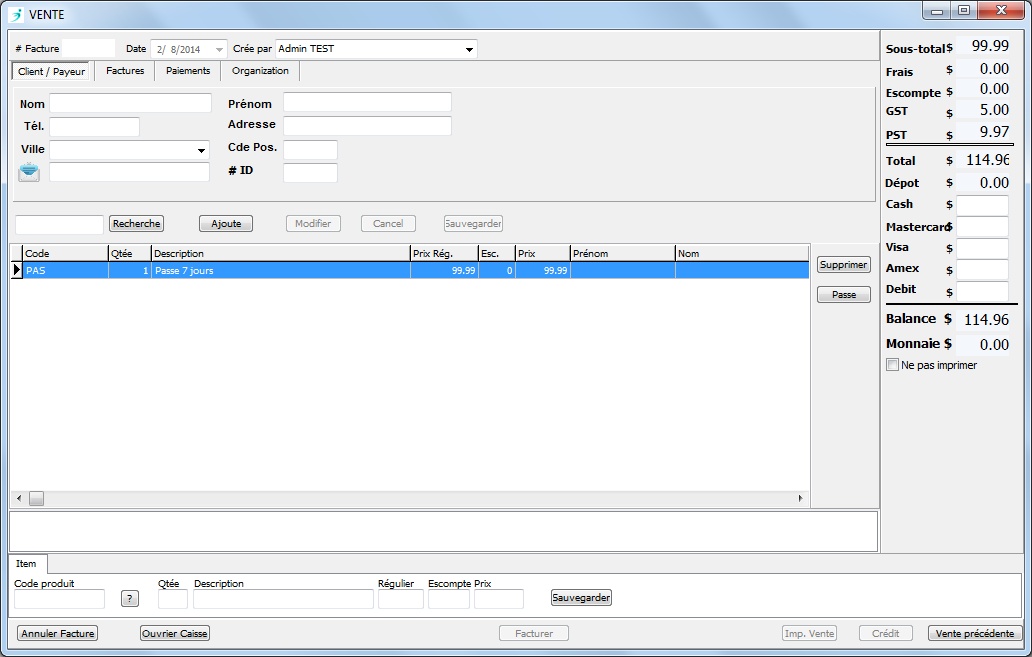Click the VENTE application logo icon

(x=15, y=14)
